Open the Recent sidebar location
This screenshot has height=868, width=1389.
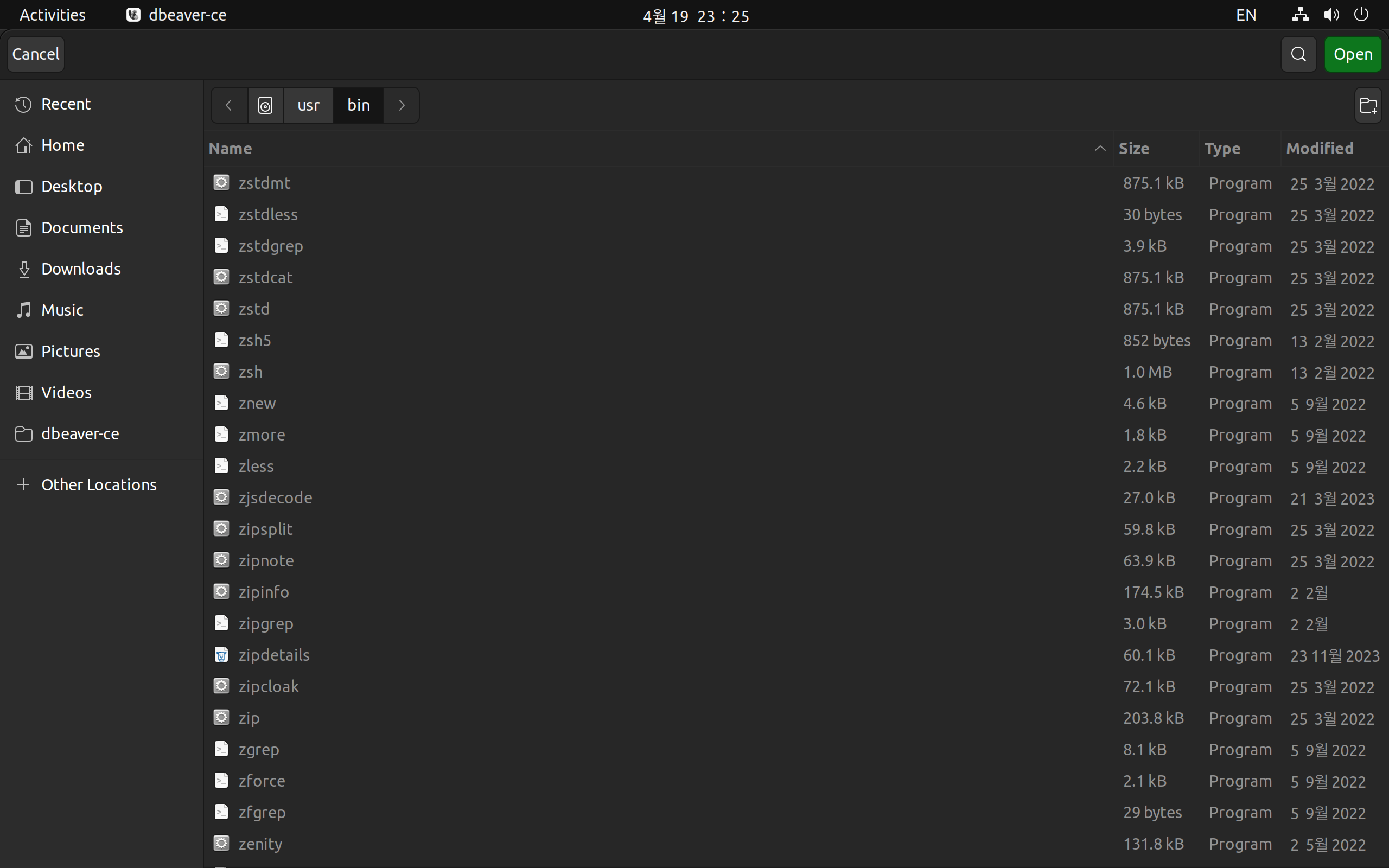[66, 104]
